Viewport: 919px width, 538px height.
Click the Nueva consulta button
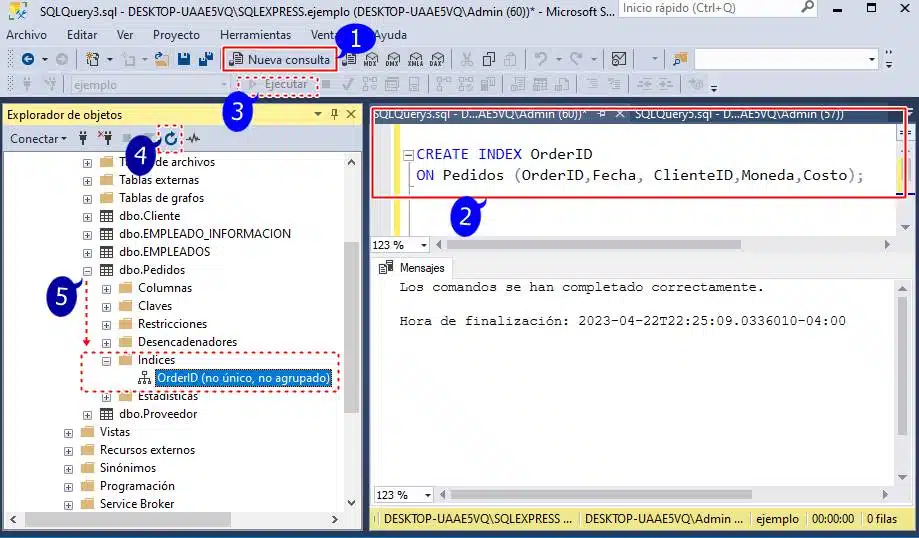tap(280, 59)
